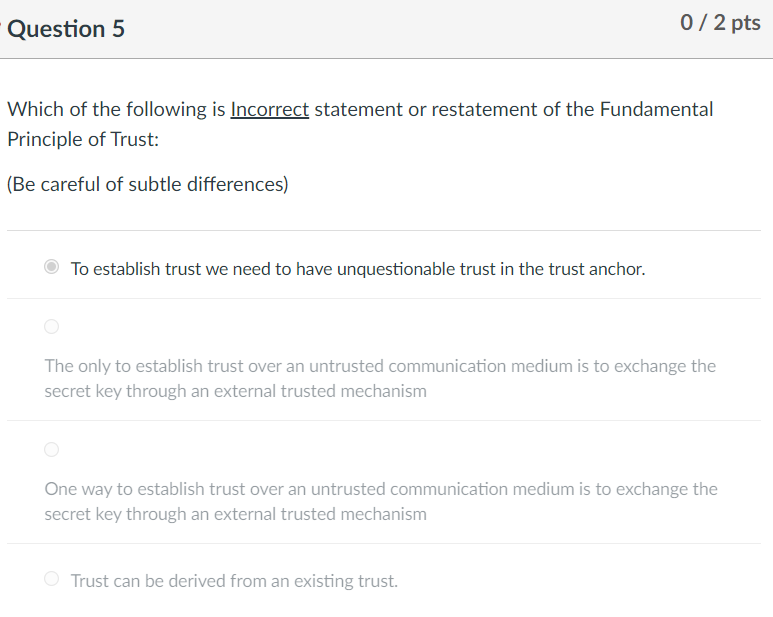Click the word "Fundamental" in the question

(x=656, y=109)
